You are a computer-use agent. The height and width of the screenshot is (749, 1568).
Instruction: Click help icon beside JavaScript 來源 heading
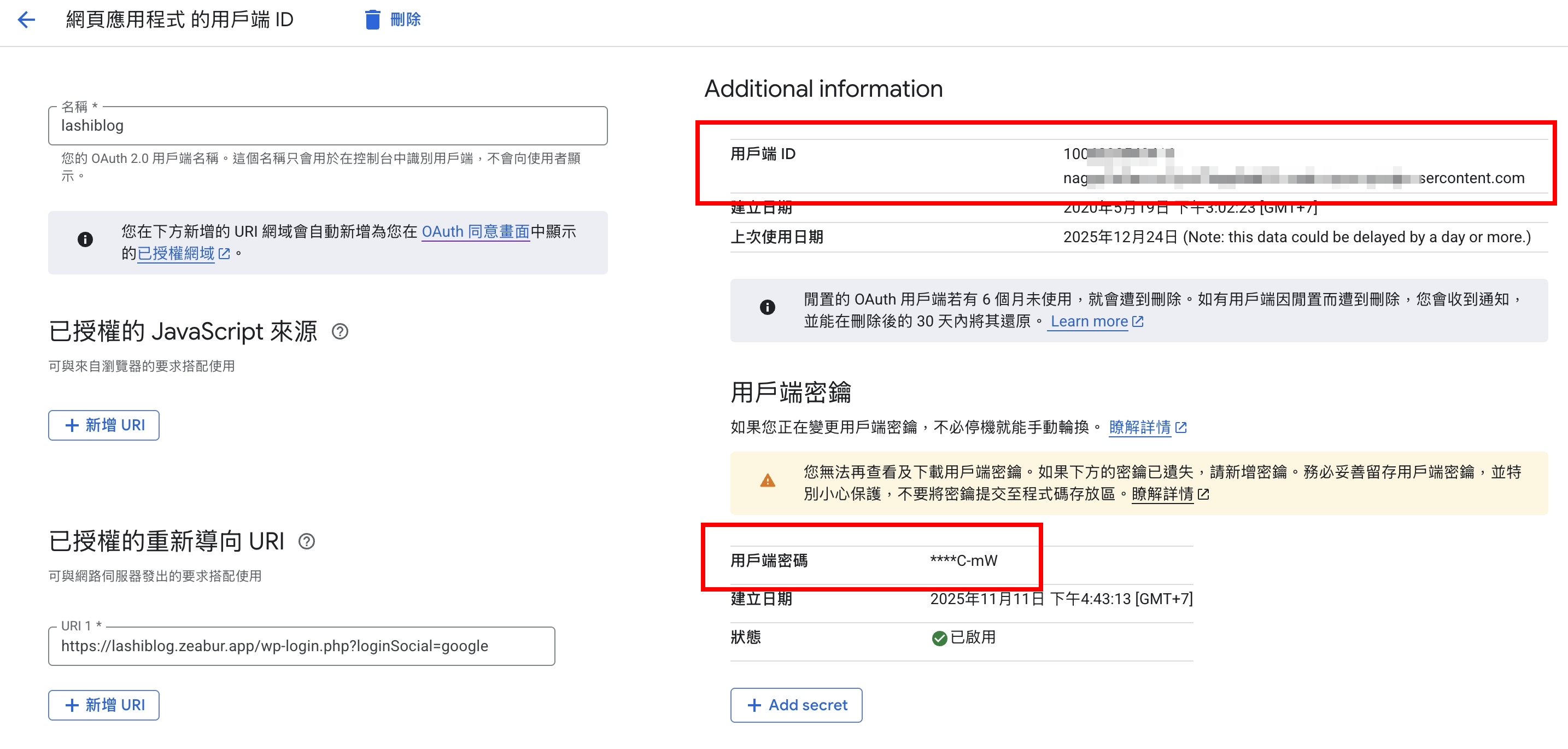click(x=340, y=332)
